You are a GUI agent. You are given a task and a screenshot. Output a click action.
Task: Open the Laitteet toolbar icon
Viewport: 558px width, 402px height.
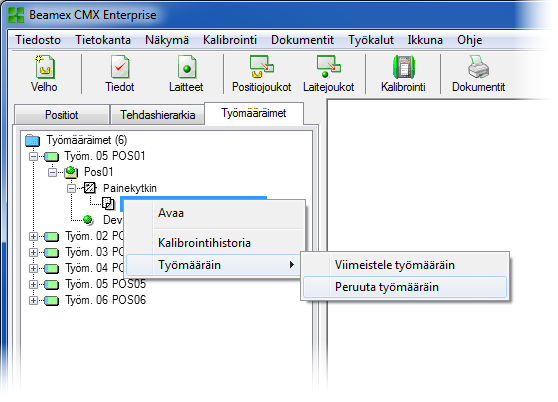click(187, 67)
